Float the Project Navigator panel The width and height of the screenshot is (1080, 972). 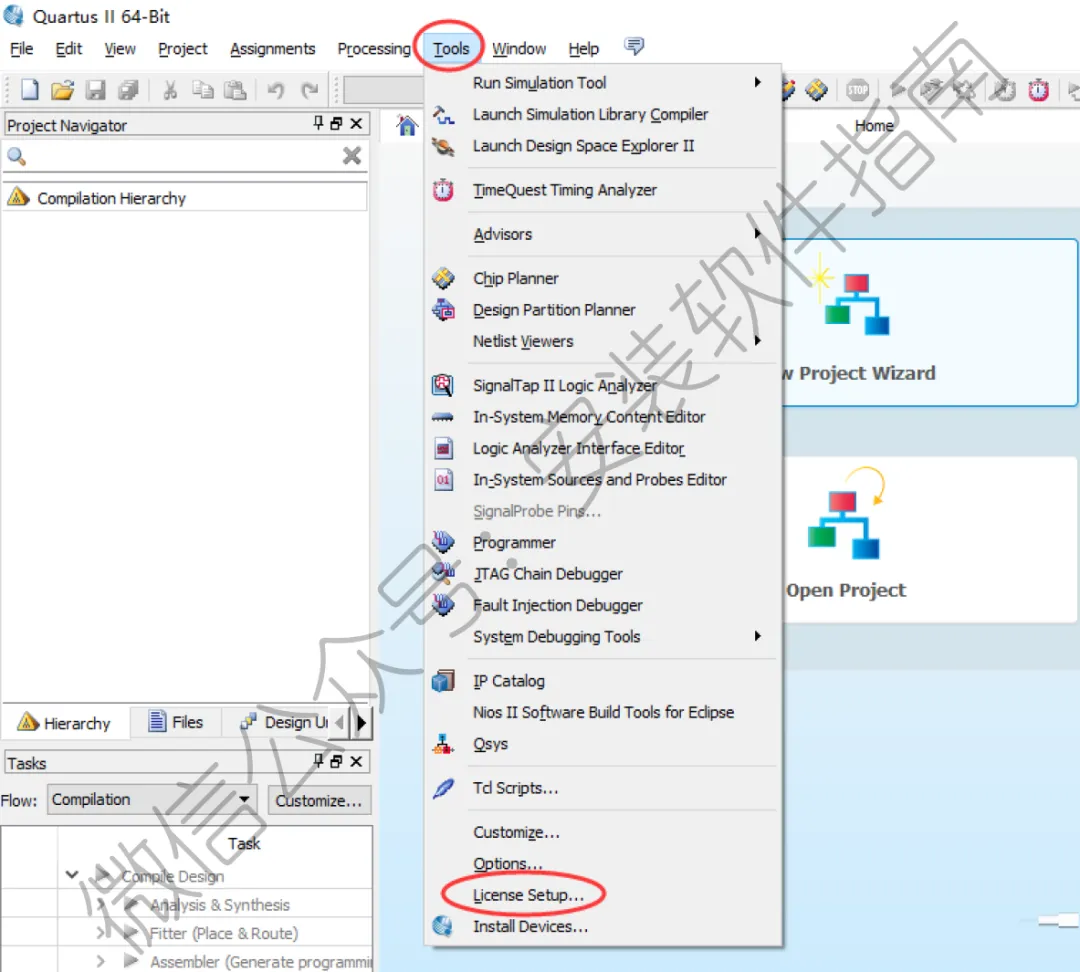(x=337, y=123)
